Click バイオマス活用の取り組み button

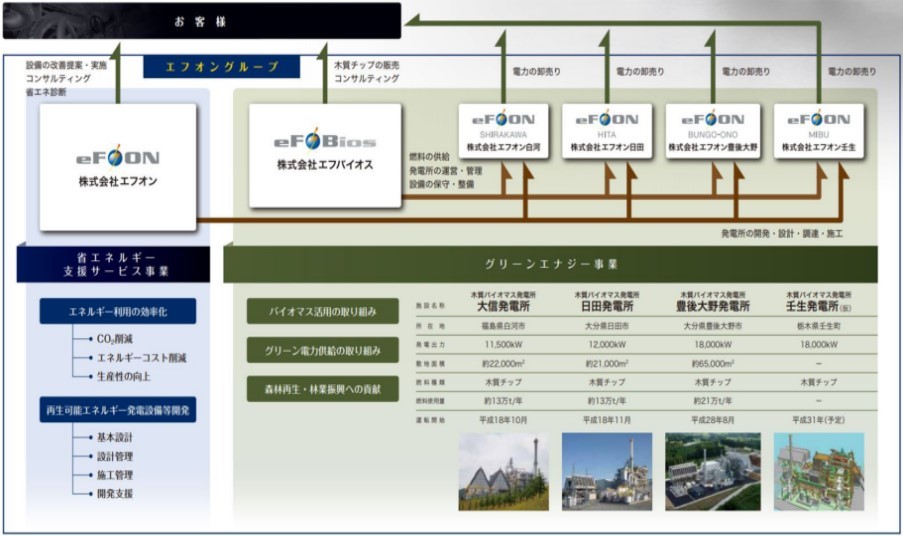click(322, 311)
